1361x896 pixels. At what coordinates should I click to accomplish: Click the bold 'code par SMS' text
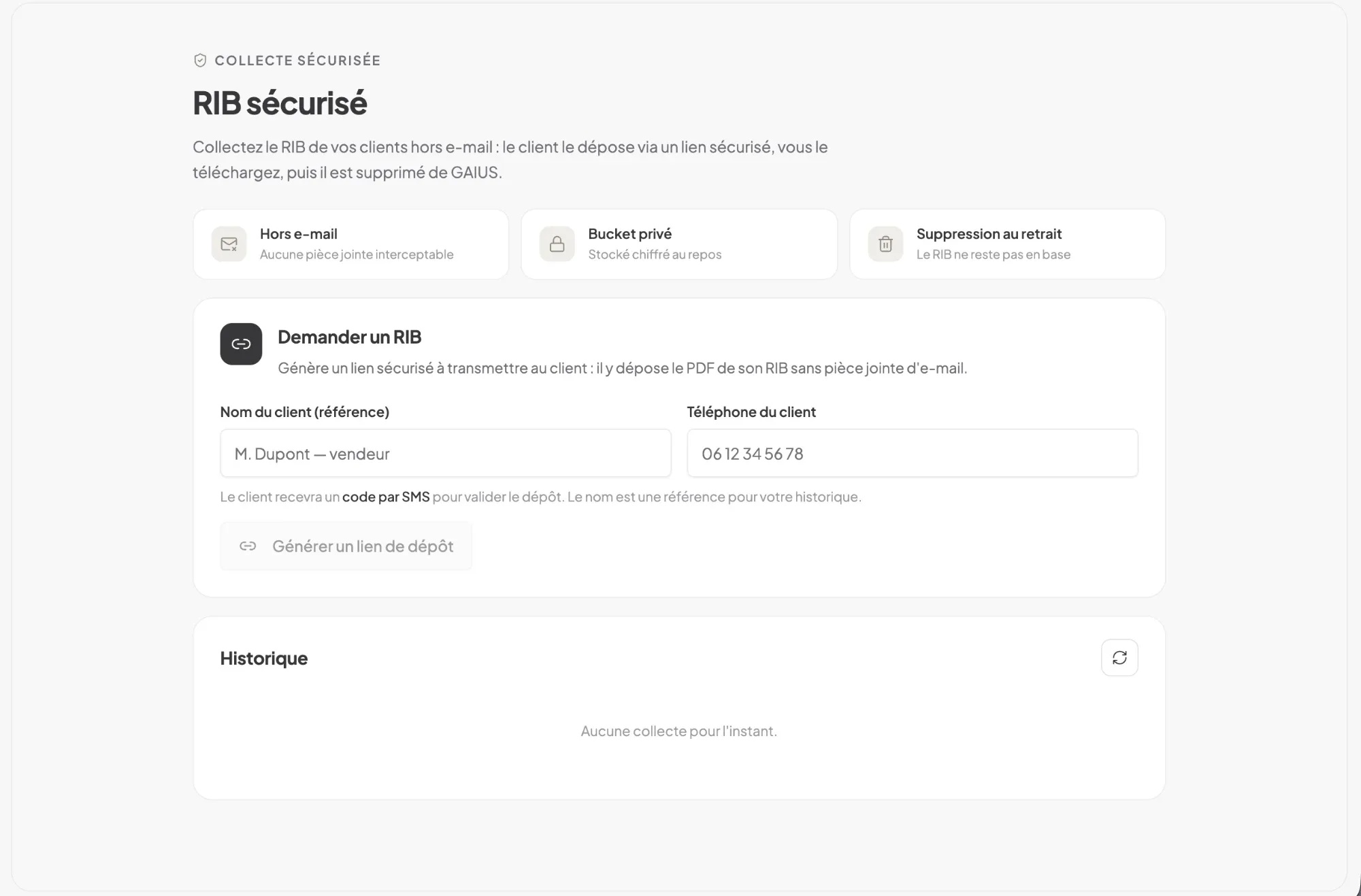(386, 497)
